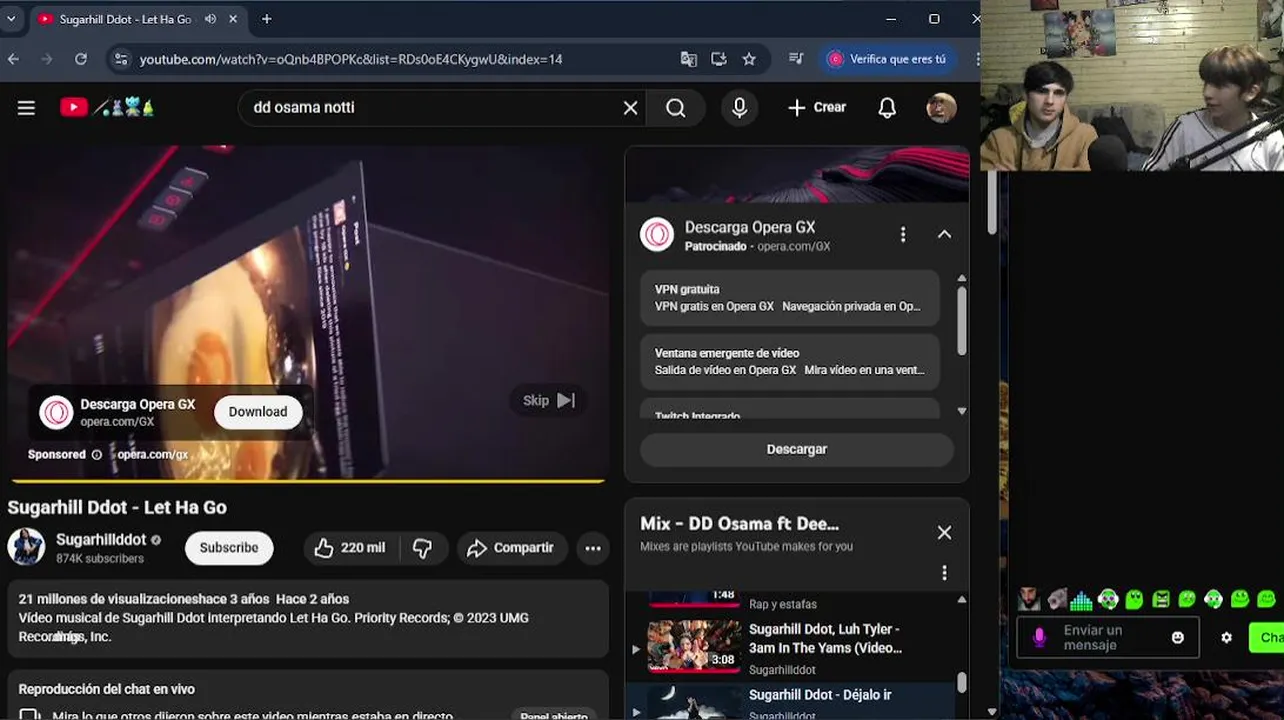Open the account avatar menu
The height and width of the screenshot is (720, 1284).
[941, 108]
